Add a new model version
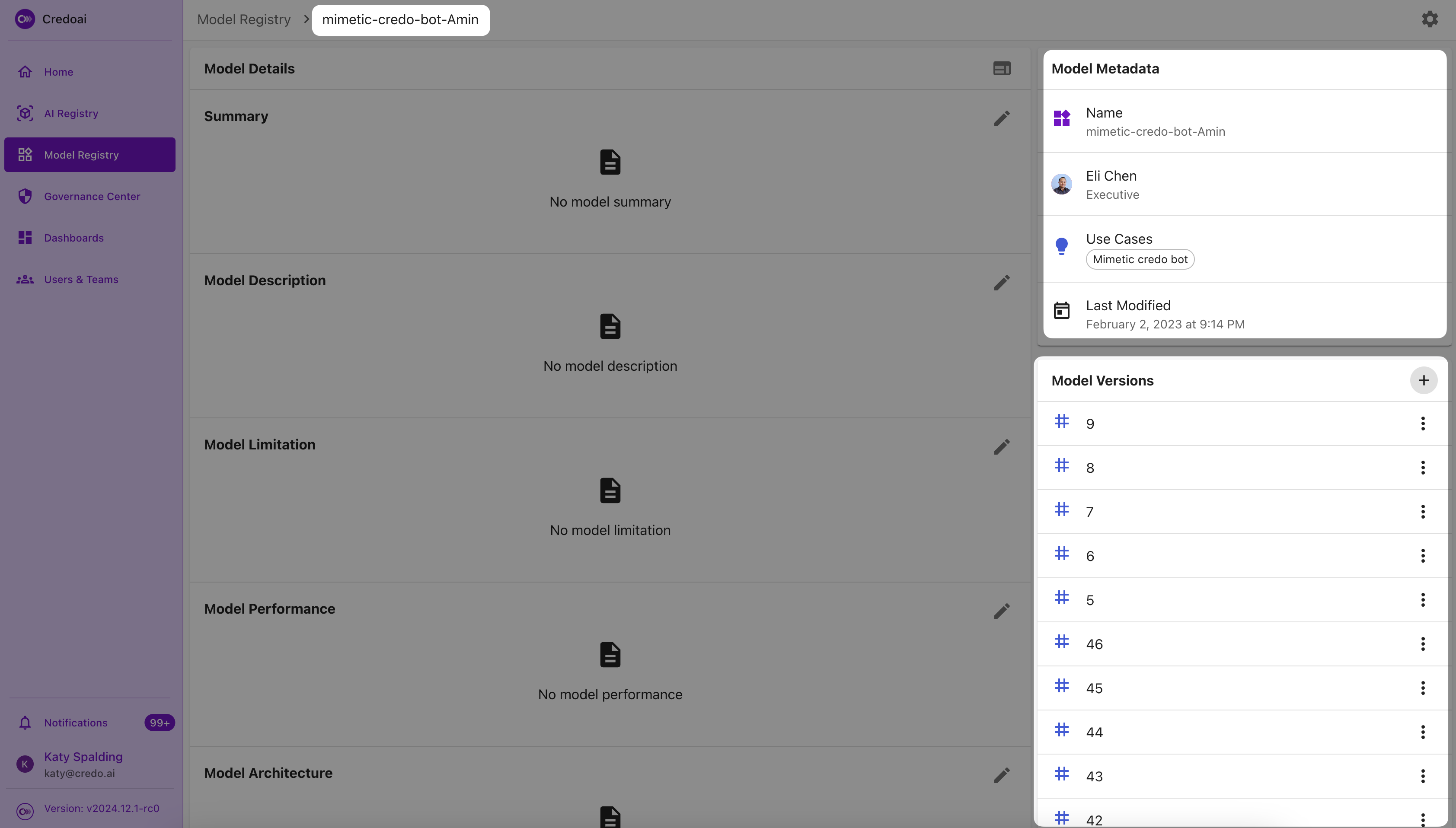The image size is (1456, 828). pyautogui.click(x=1424, y=380)
